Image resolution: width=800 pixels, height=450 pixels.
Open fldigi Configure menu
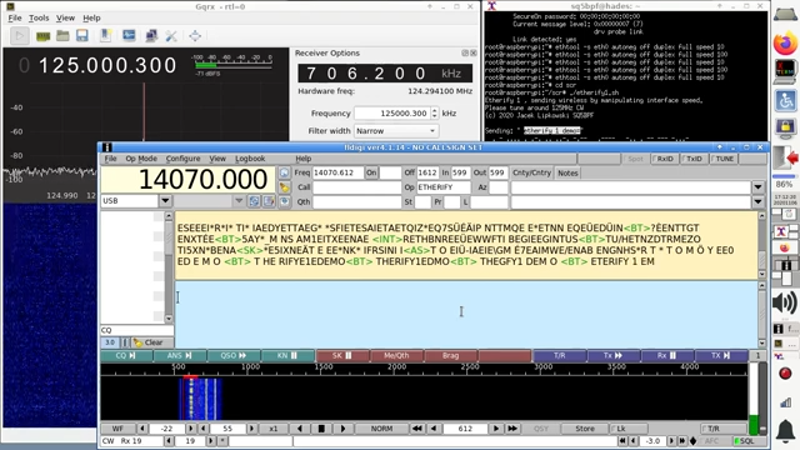183,159
